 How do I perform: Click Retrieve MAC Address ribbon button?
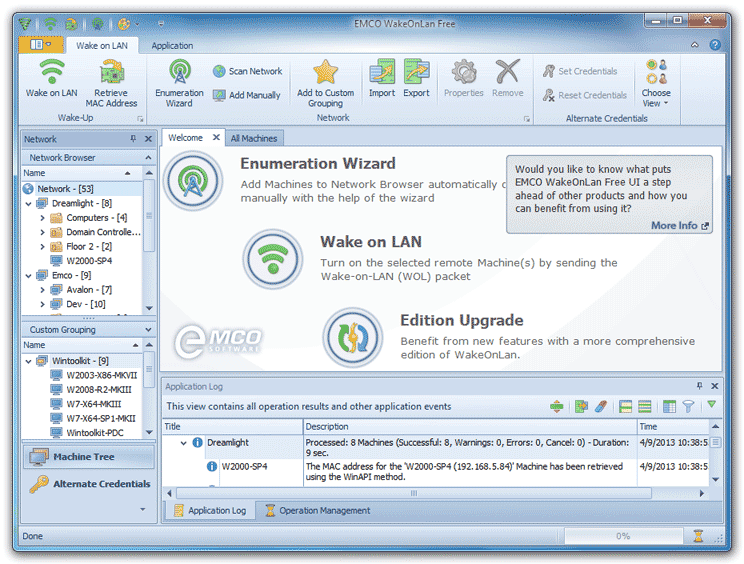coord(111,83)
